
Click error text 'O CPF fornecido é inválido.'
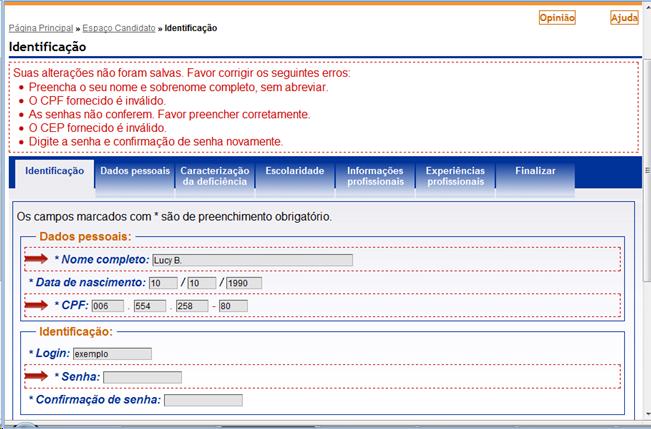97,101
